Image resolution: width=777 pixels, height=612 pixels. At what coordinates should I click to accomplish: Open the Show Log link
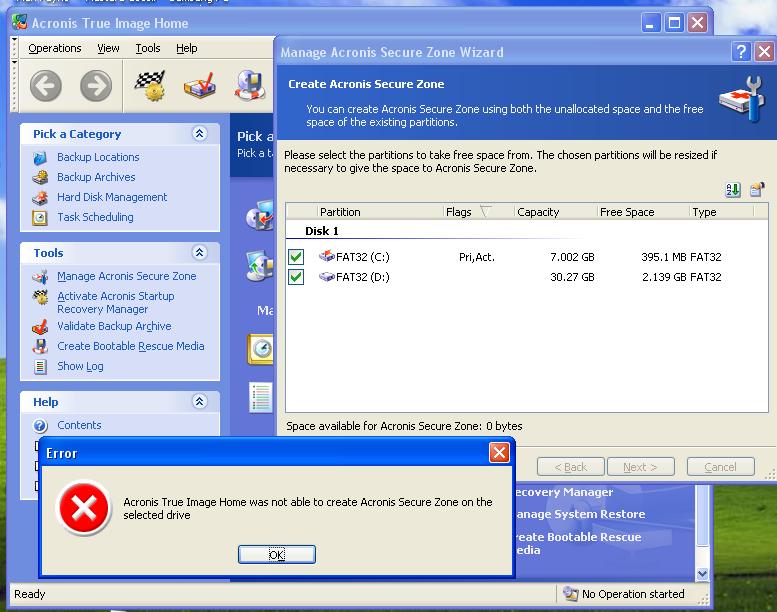(80, 366)
